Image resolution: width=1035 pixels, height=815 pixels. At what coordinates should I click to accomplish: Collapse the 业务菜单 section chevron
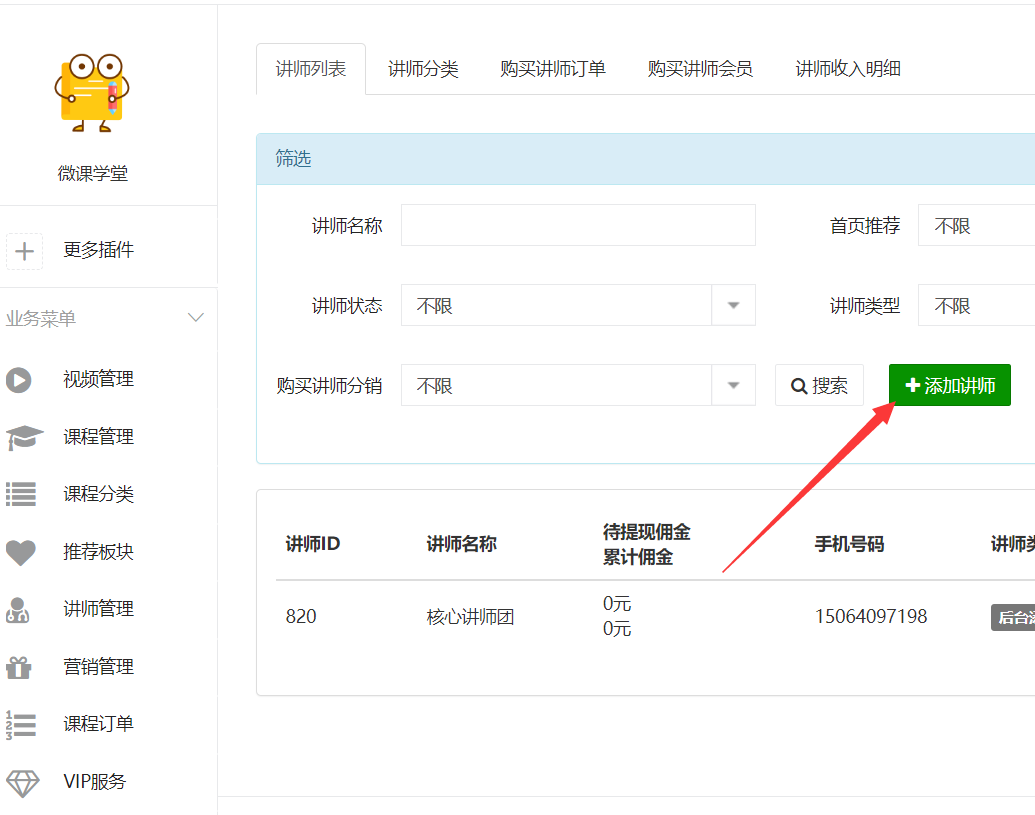point(195,317)
